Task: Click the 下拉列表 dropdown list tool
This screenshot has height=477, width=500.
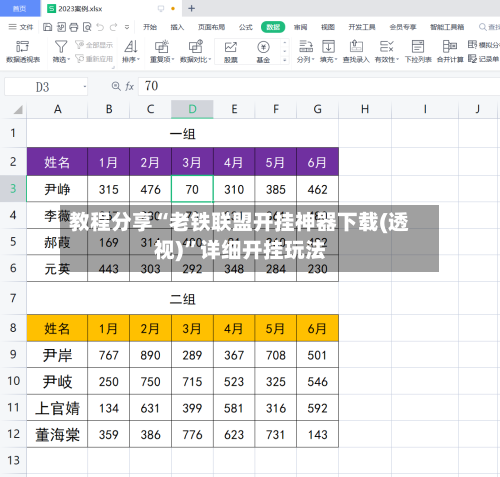Action: pos(418,52)
